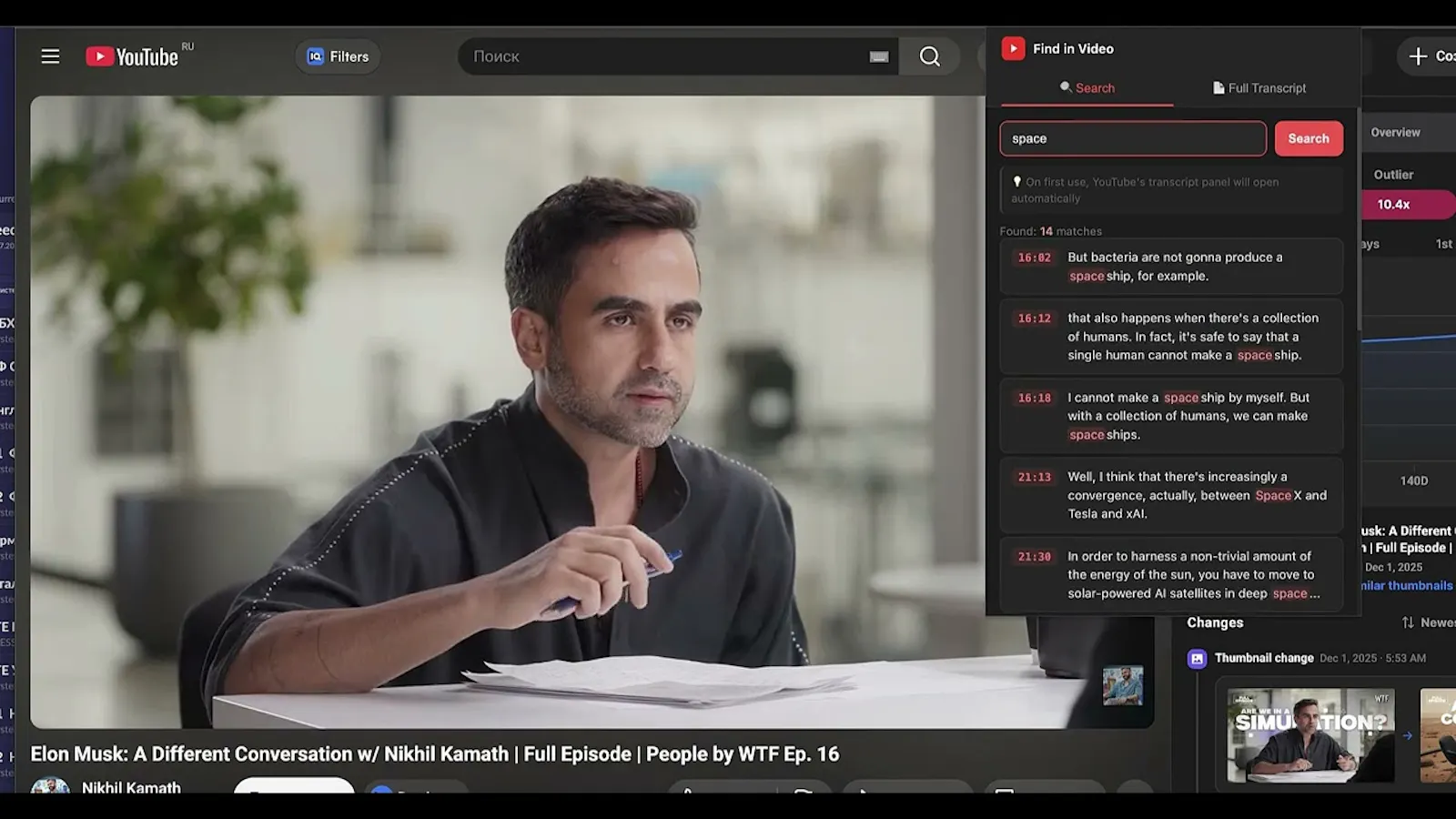Select 'But bacteria are not gonna produce' result
1456x819 pixels.
[x=1171, y=267]
